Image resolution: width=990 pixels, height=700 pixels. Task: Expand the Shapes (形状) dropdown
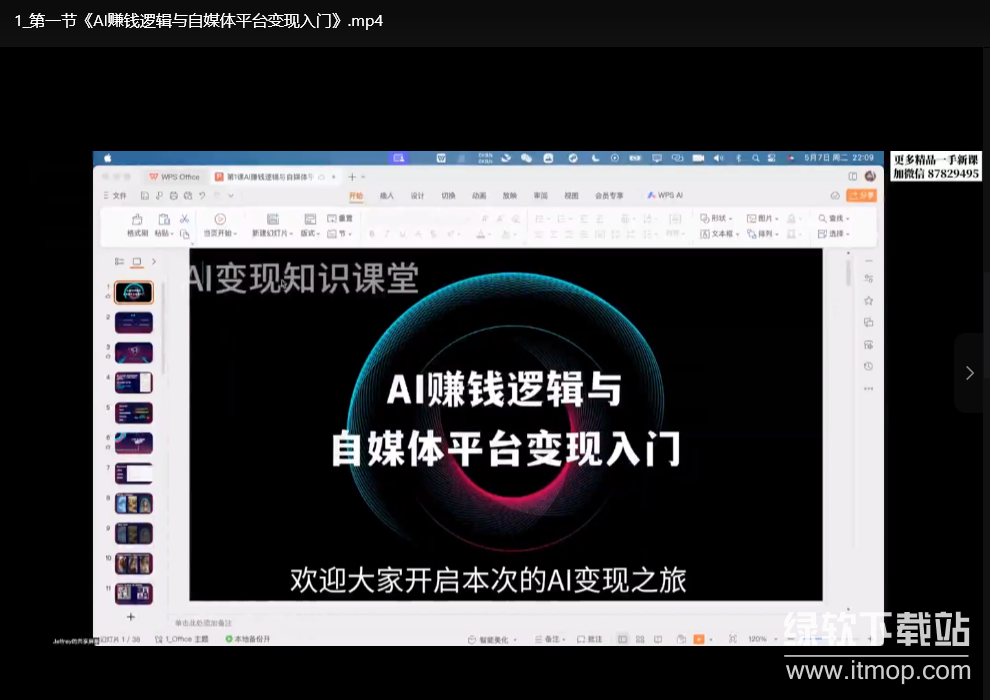tap(716, 218)
